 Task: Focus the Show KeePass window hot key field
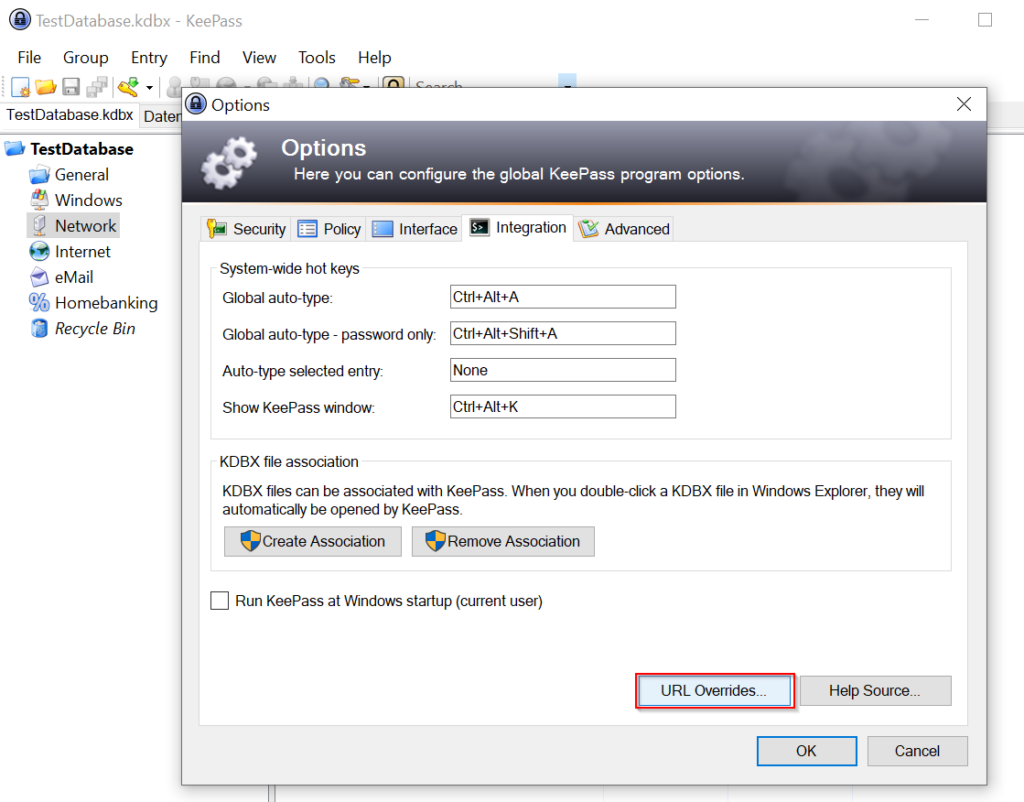(562, 407)
